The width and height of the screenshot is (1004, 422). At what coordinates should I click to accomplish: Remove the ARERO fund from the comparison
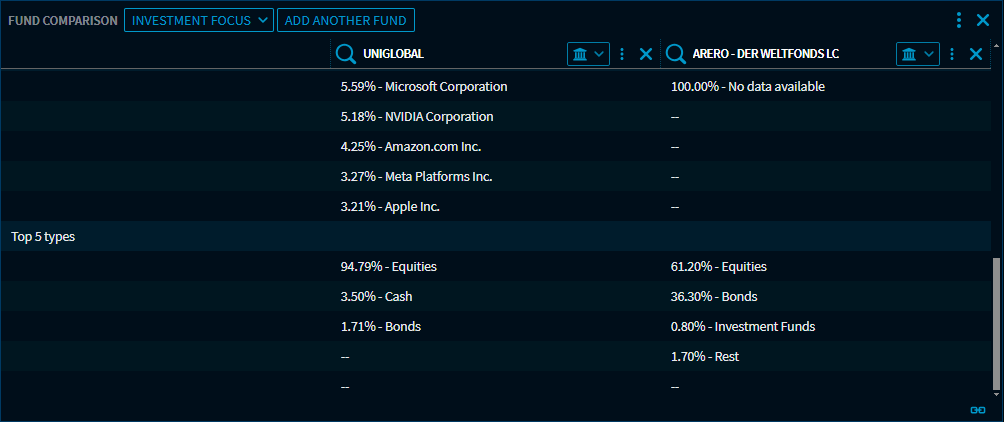point(976,54)
